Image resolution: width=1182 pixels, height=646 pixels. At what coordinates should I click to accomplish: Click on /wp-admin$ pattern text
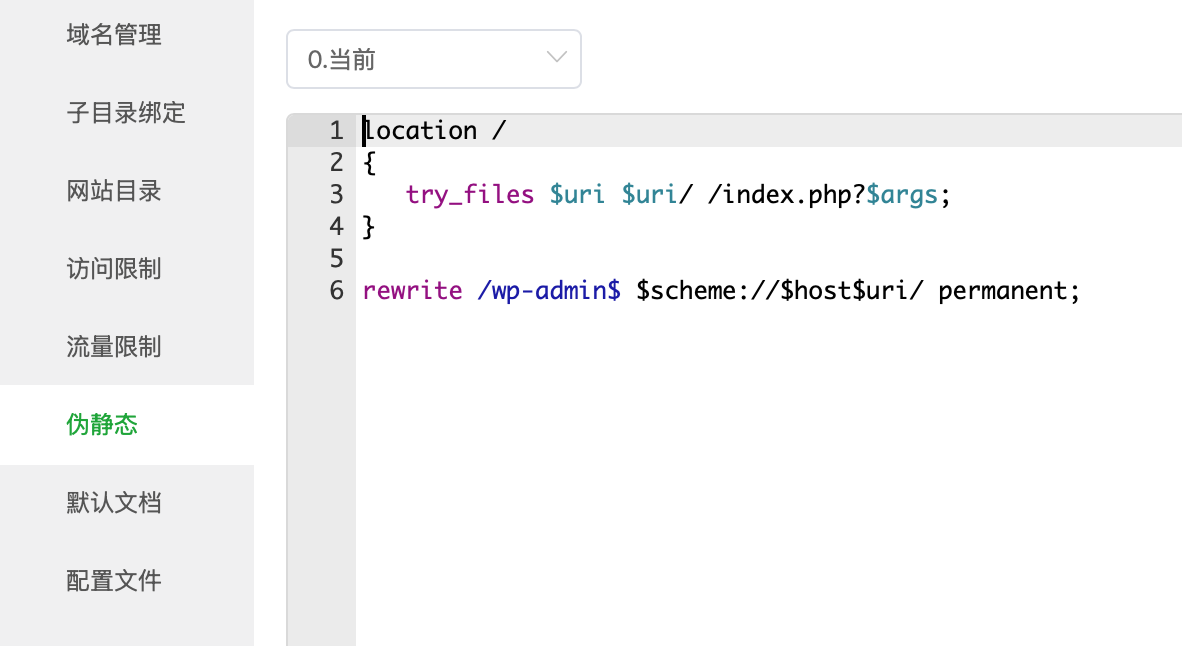[549, 291]
